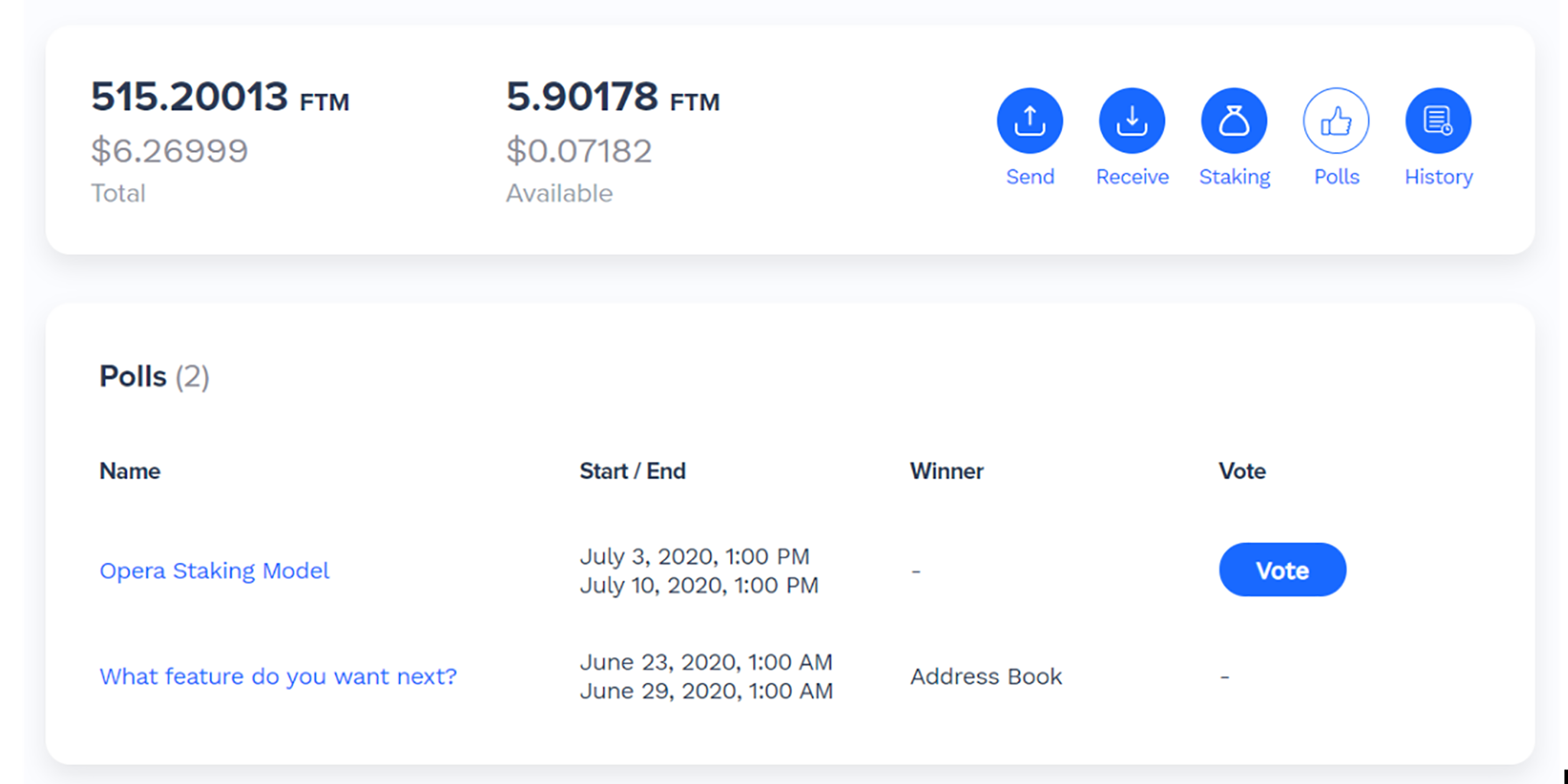The image size is (1568, 784).
Task: Open Staking via the money bag icon
Action: coord(1234,121)
